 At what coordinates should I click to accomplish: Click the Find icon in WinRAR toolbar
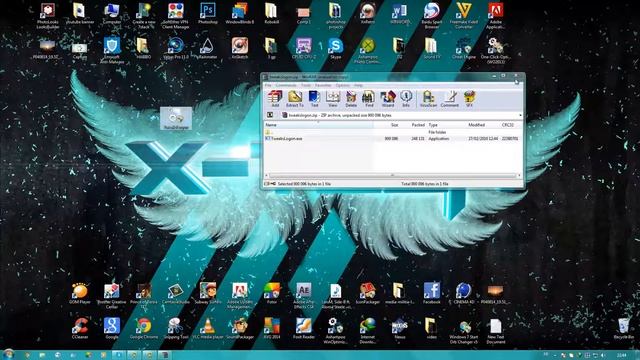(369, 99)
